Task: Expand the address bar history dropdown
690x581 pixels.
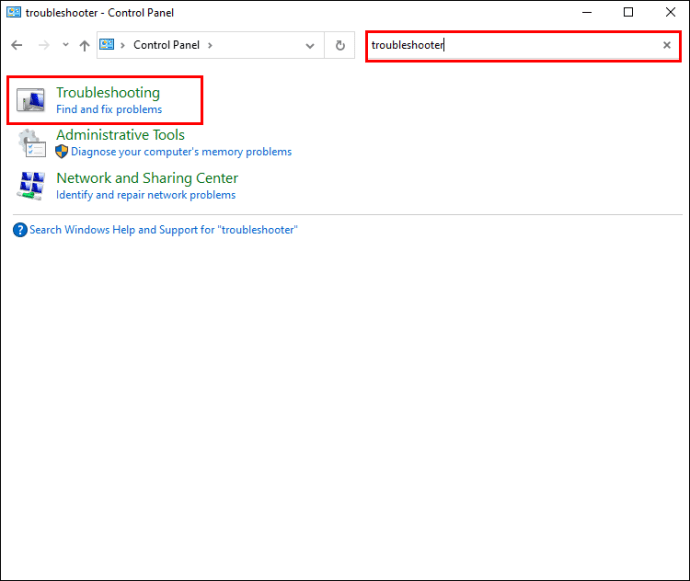Action: point(310,45)
